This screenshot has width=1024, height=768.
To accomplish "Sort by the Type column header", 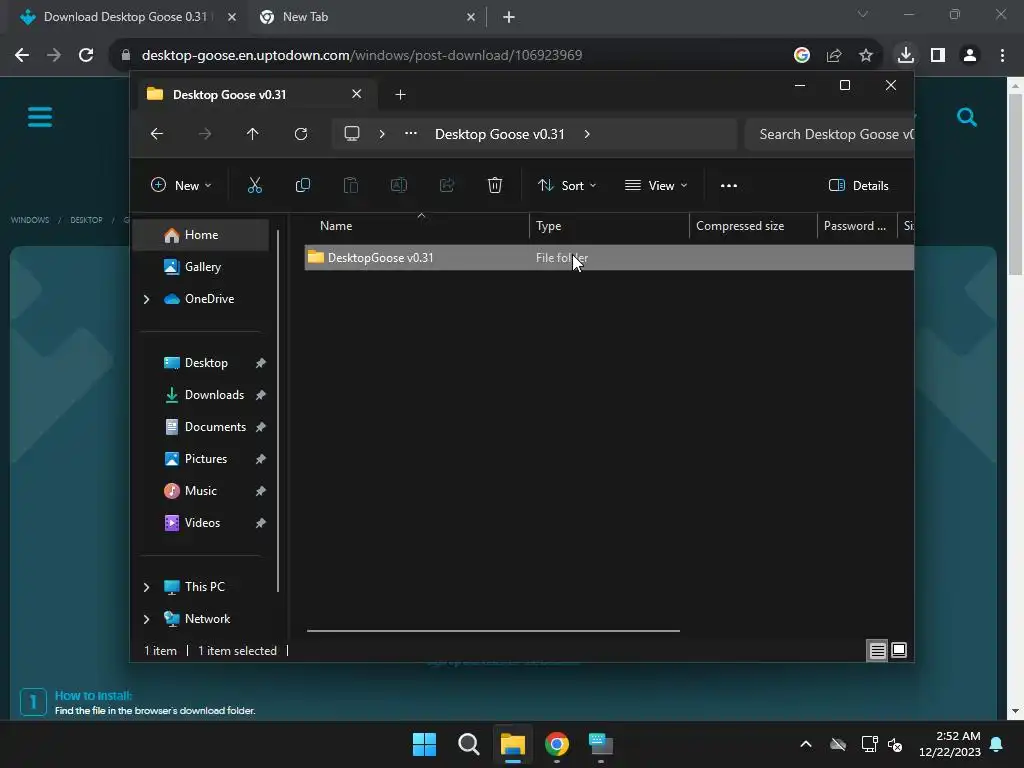I will 609,226.
